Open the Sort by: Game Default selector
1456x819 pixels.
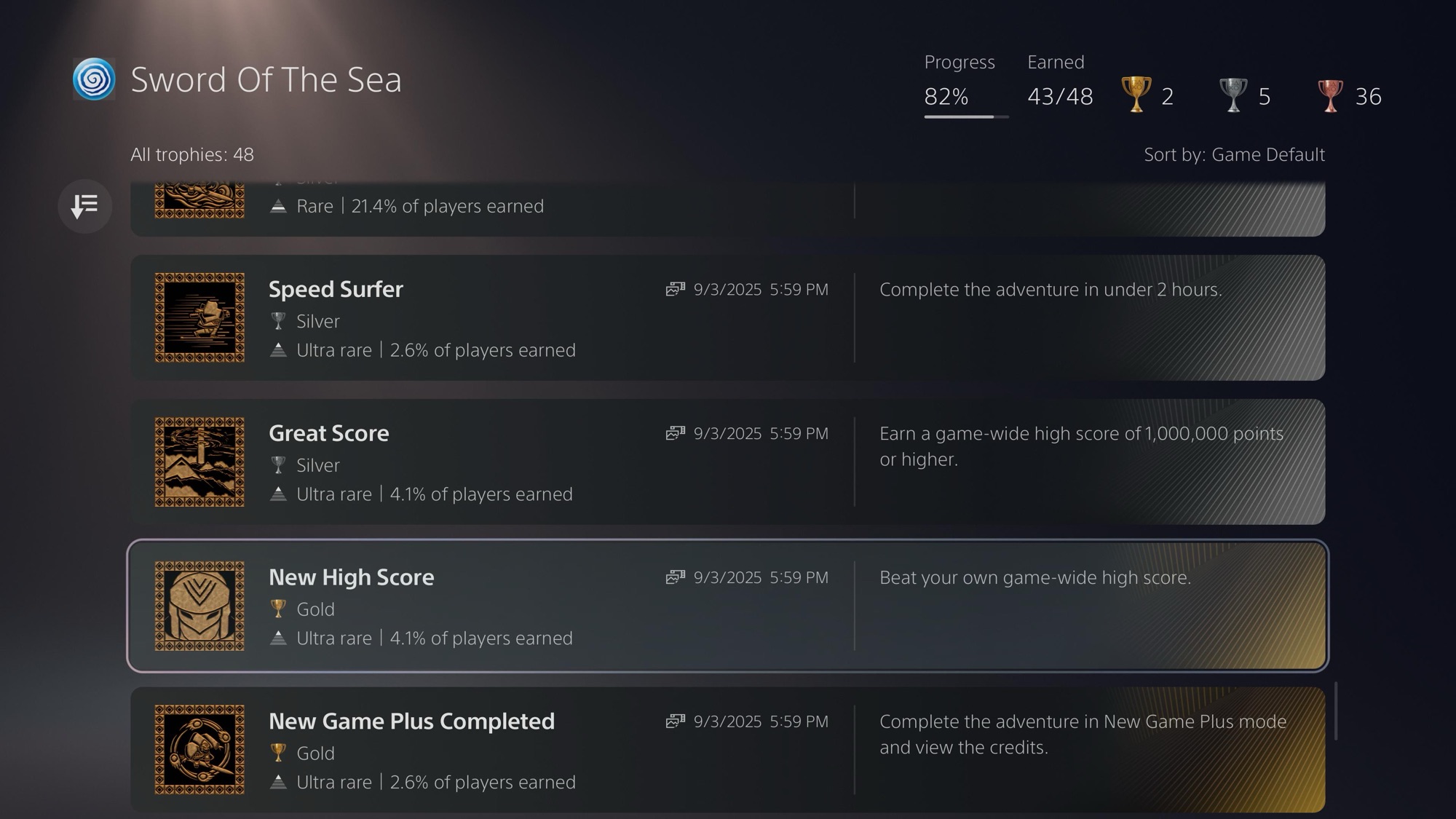(x=1234, y=154)
